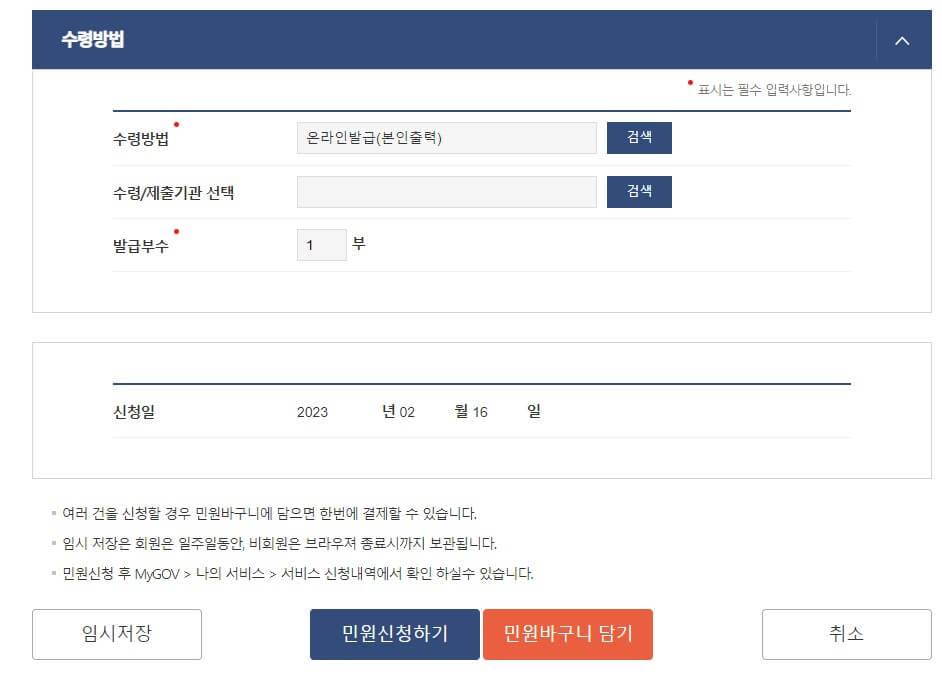Viewport: 942px width, 687px height.
Task: Click the 임시저장 temporary save button
Action: pyautogui.click(x=117, y=634)
